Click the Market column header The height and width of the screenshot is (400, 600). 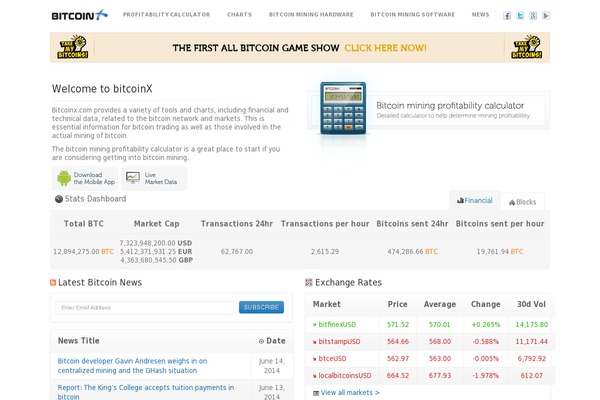tap(326, 304)
